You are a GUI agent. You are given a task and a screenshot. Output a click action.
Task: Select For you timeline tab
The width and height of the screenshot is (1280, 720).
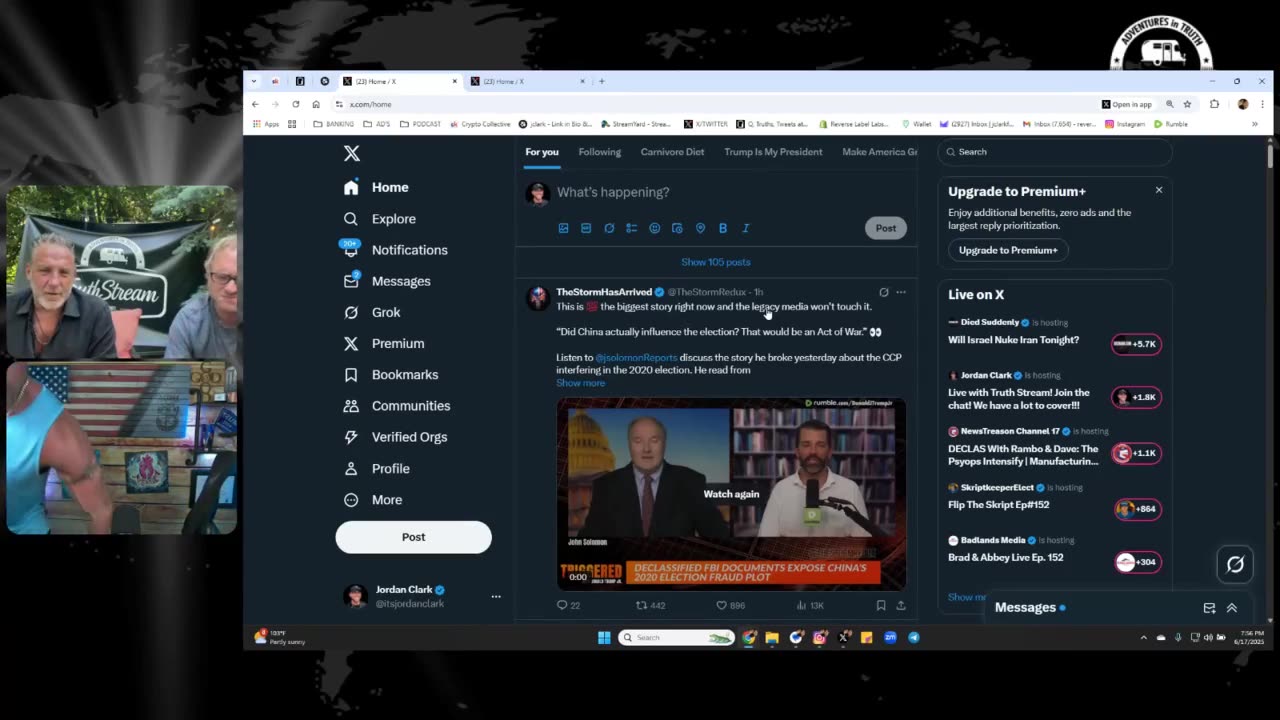coord(542,152)
